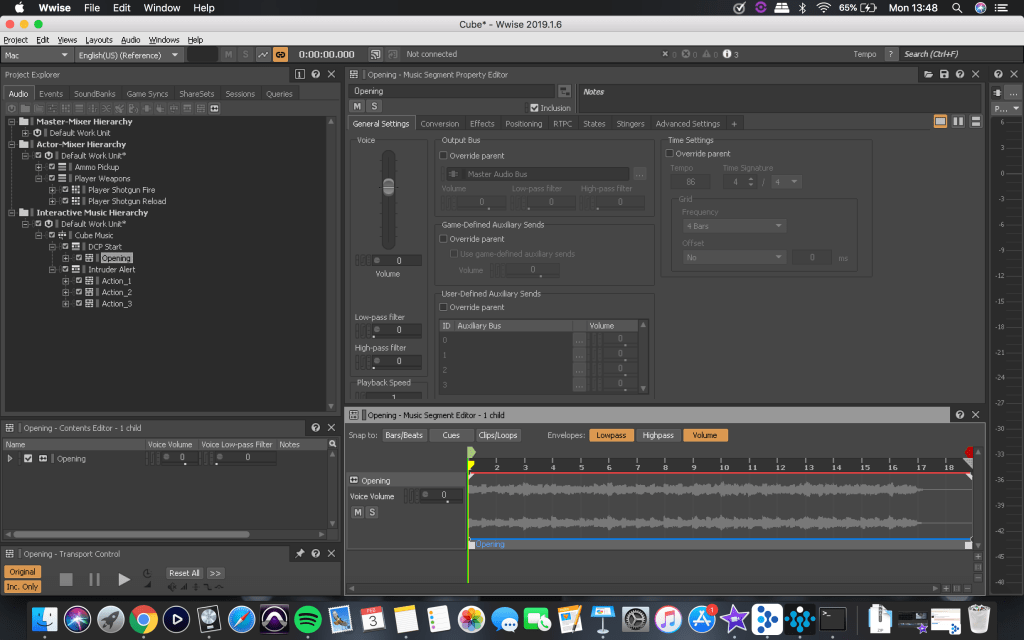Open Spotify from the Dock
Viewport: 1024px width, 640px height.
coord(307,619)
